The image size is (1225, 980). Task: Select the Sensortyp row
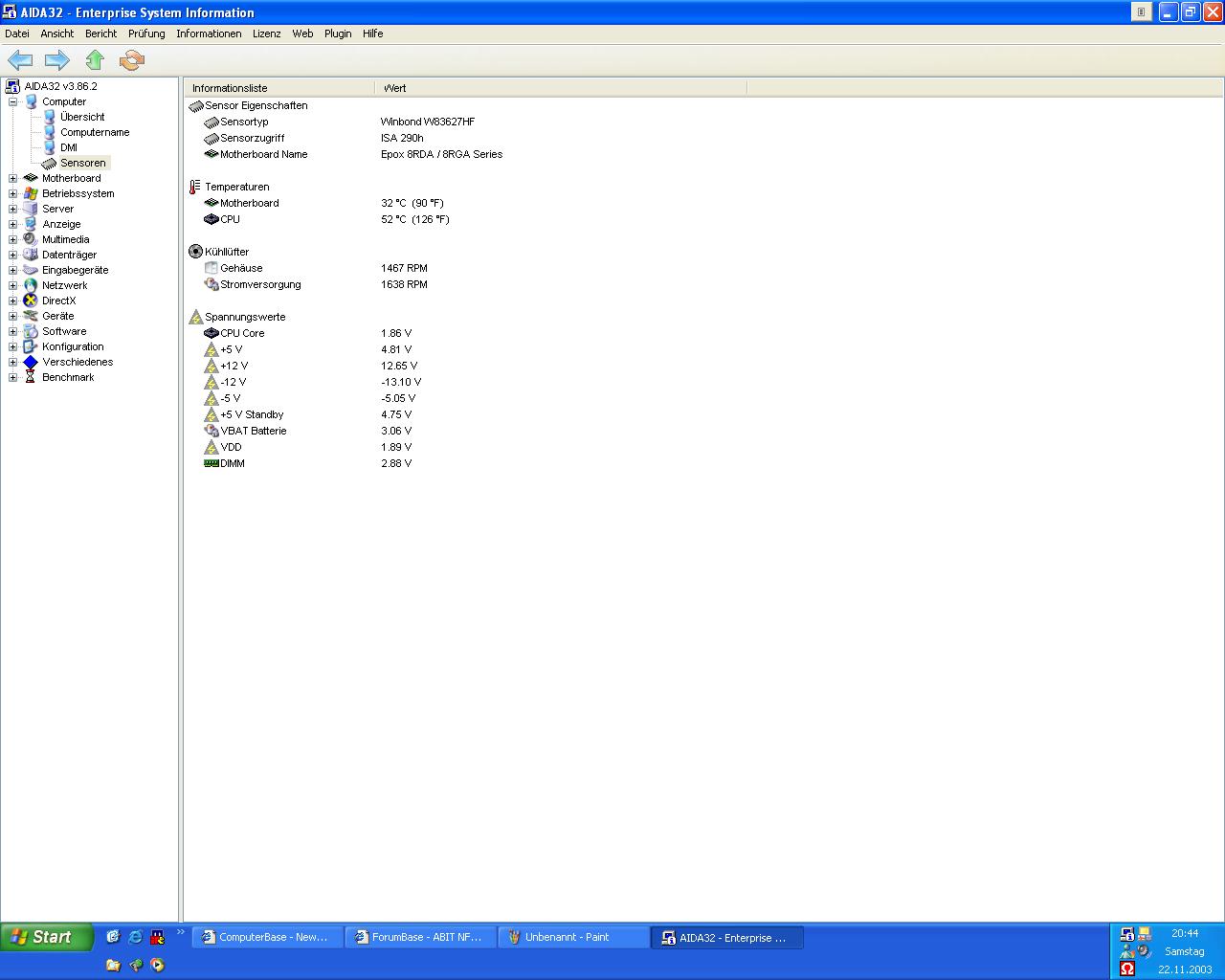click(244, 122)
